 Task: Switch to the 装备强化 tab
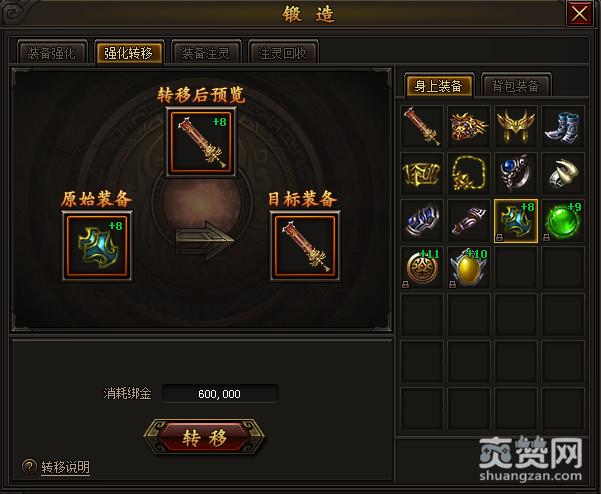(x=52, y=53)
